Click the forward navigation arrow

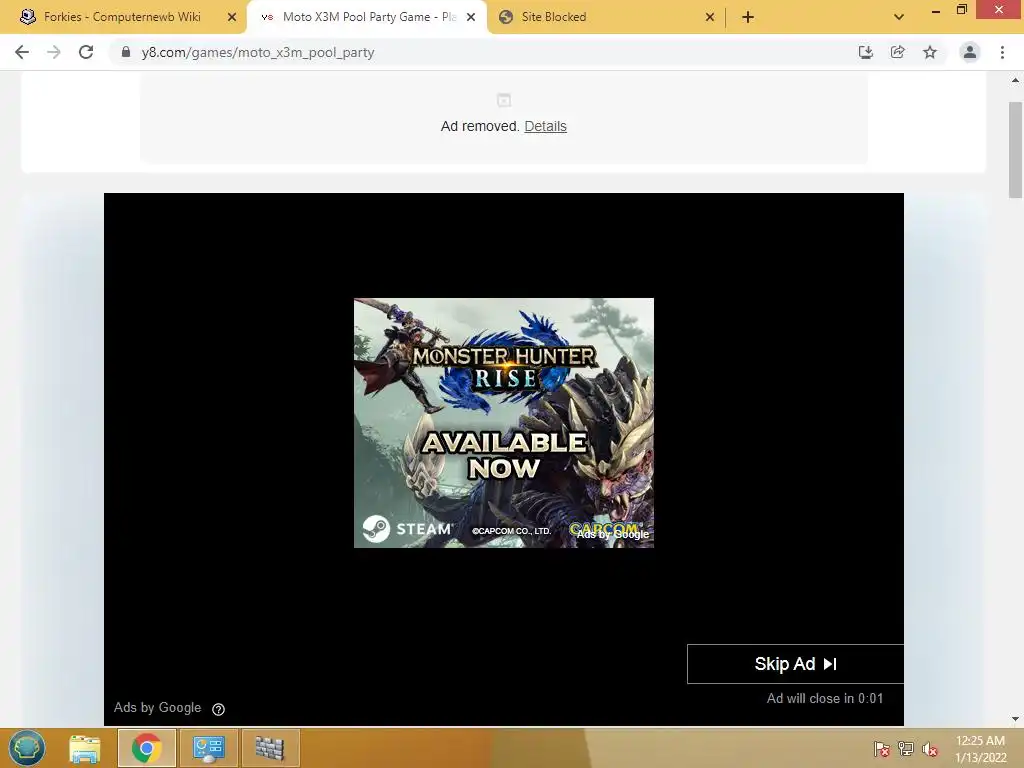click(x=54, y=52)
